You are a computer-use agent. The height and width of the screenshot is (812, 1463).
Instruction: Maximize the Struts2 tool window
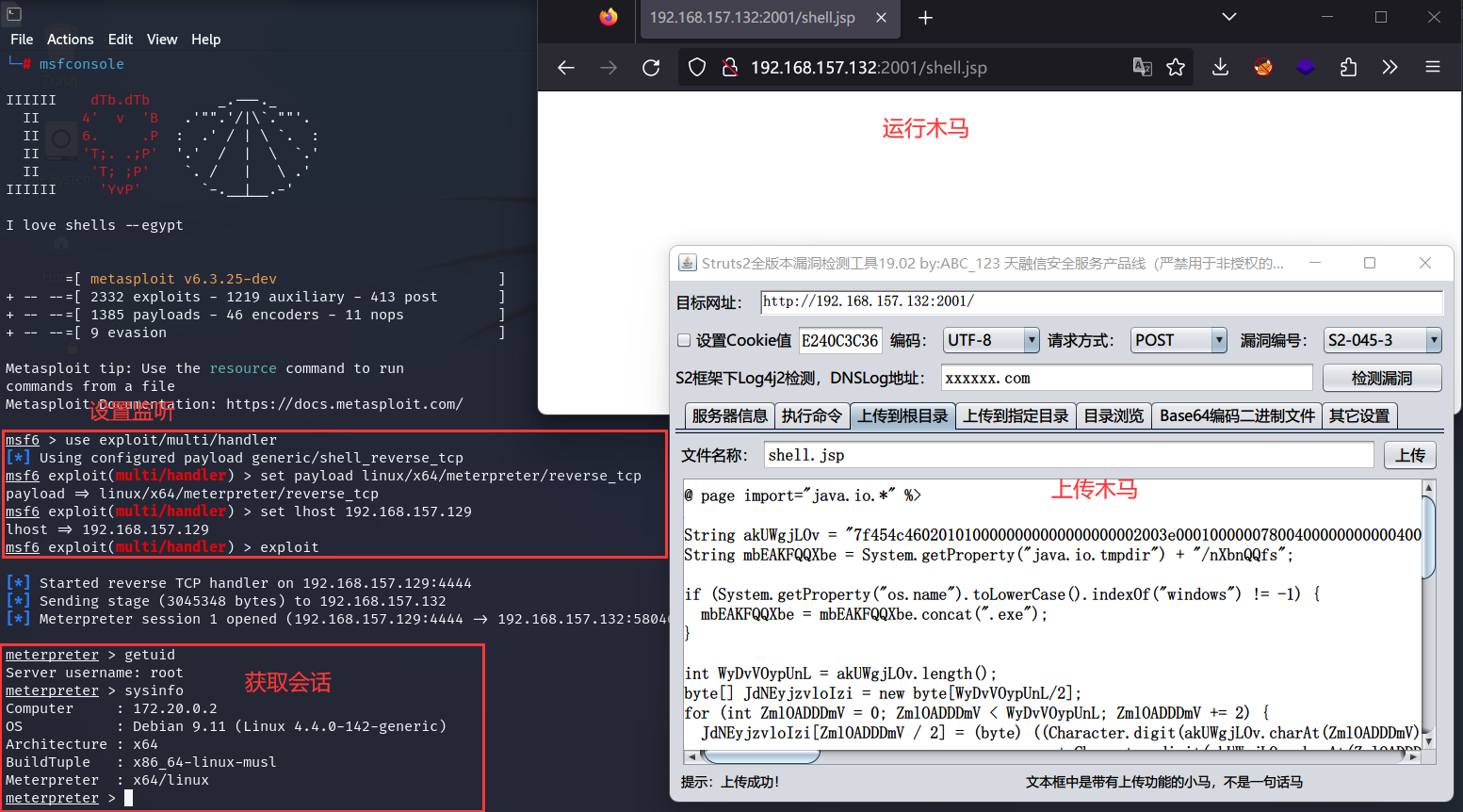1370,263
